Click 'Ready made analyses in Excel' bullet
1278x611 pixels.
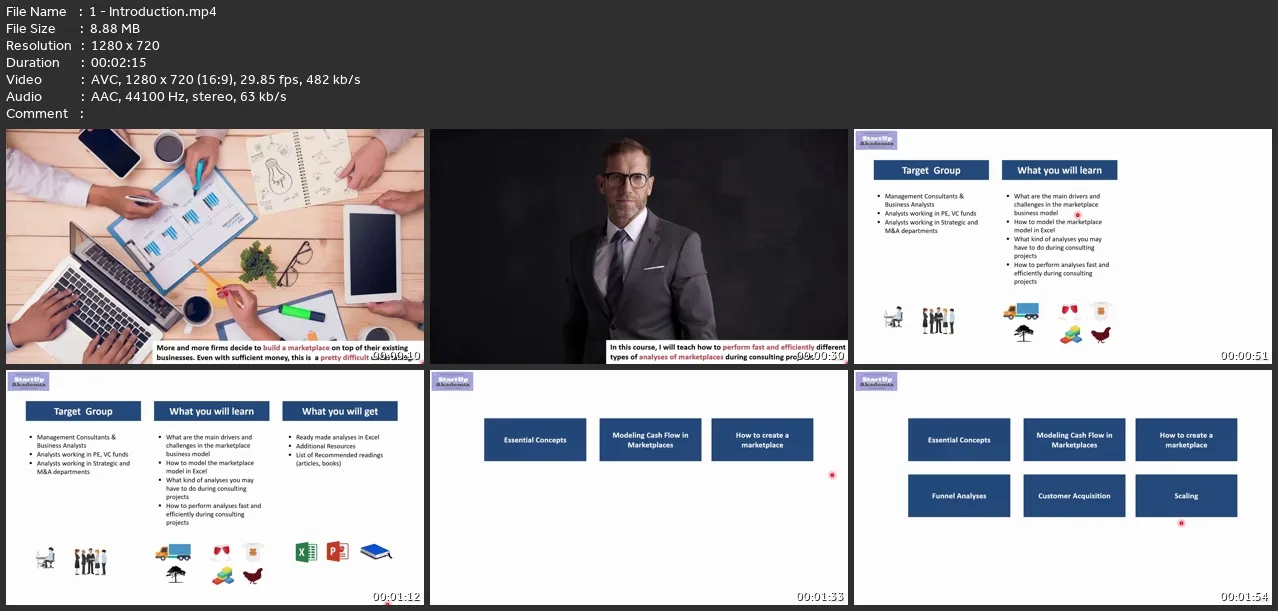[x=339, y=437]
